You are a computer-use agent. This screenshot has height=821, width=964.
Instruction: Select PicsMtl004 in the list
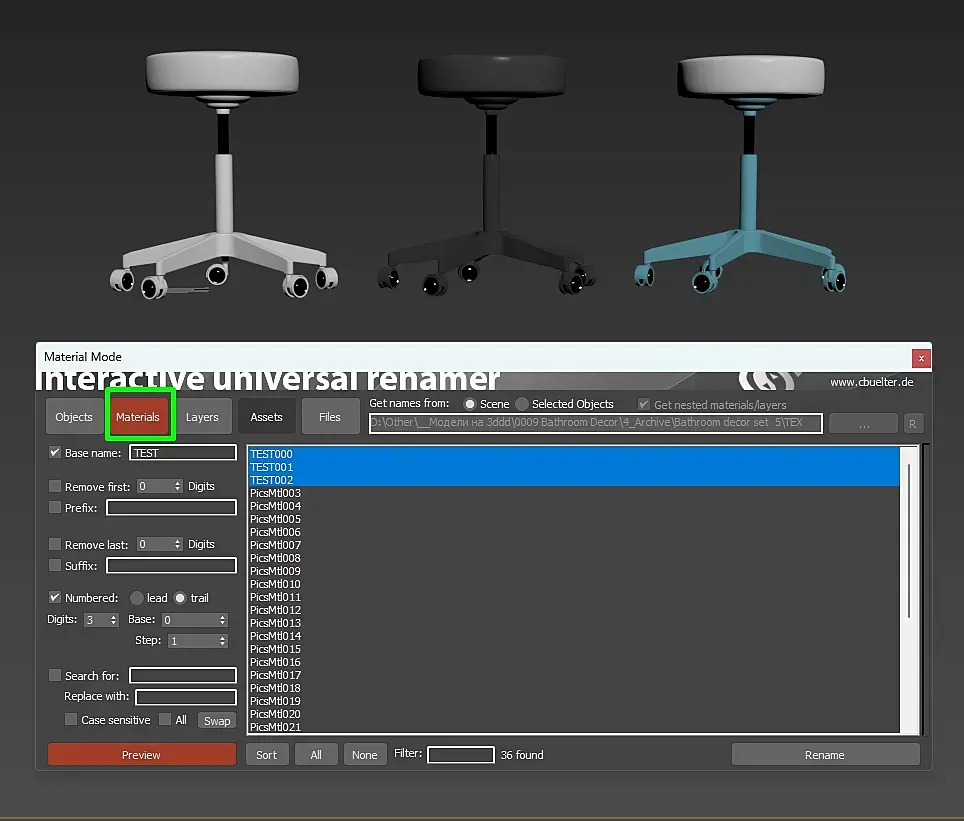(573, 506)
